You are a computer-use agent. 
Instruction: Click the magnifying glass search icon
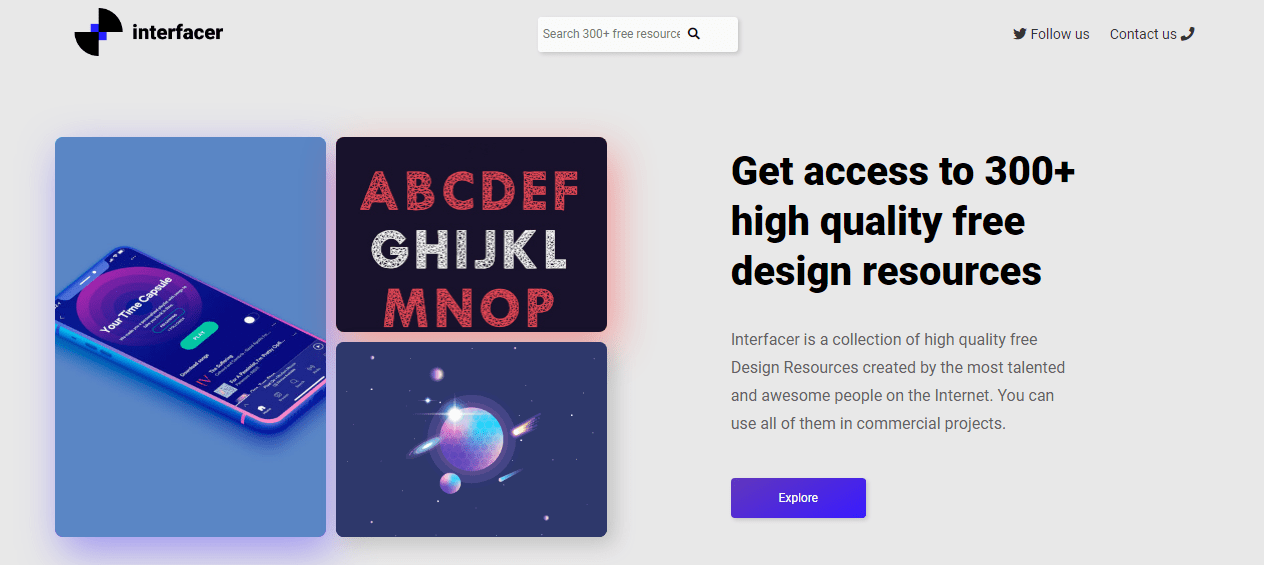pos(694,34)
